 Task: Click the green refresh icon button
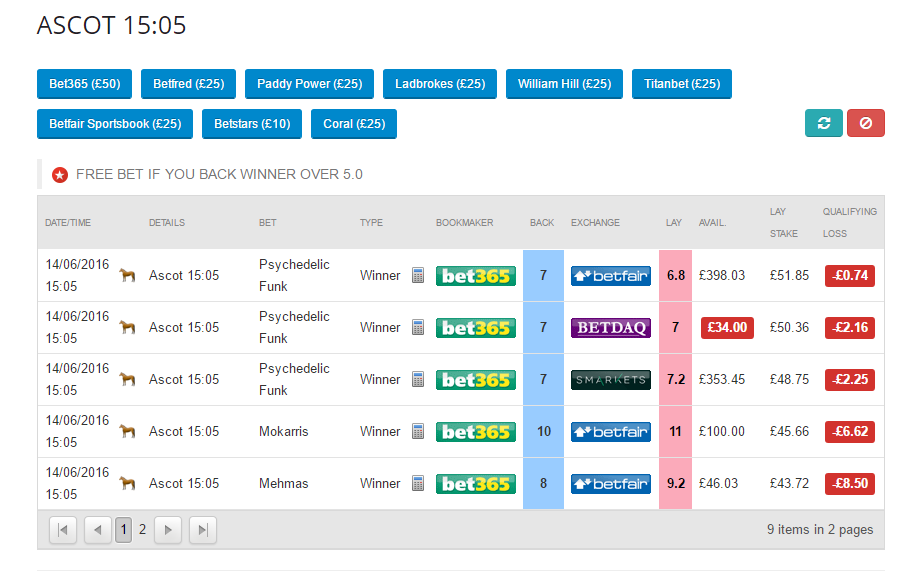pos(823,123)
